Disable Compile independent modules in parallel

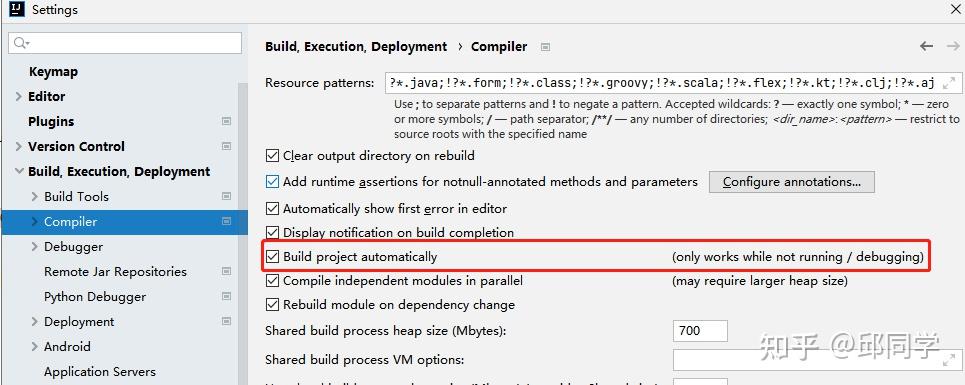click(272, 280)
